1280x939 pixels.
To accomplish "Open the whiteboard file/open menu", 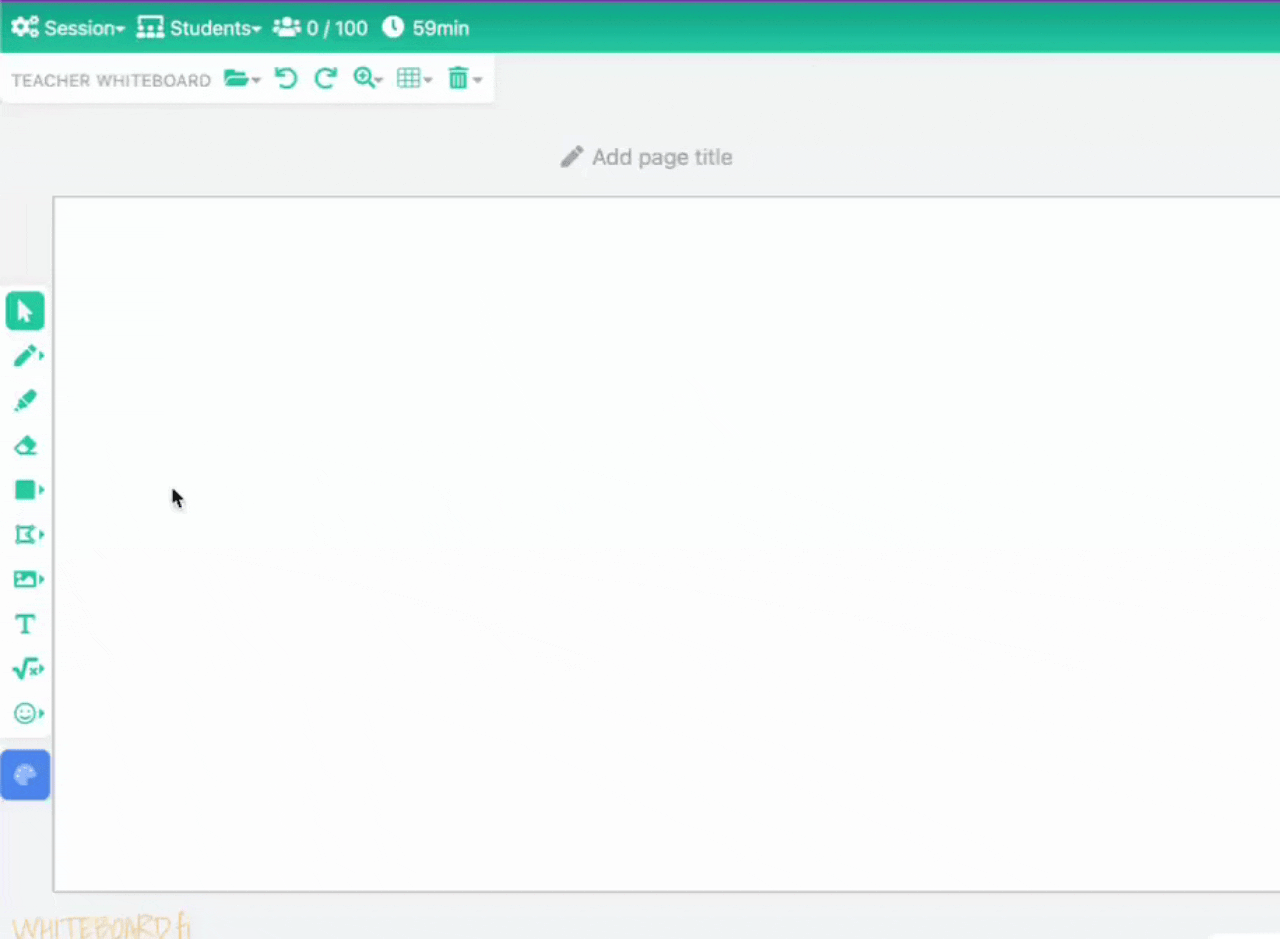I will 242,78.
